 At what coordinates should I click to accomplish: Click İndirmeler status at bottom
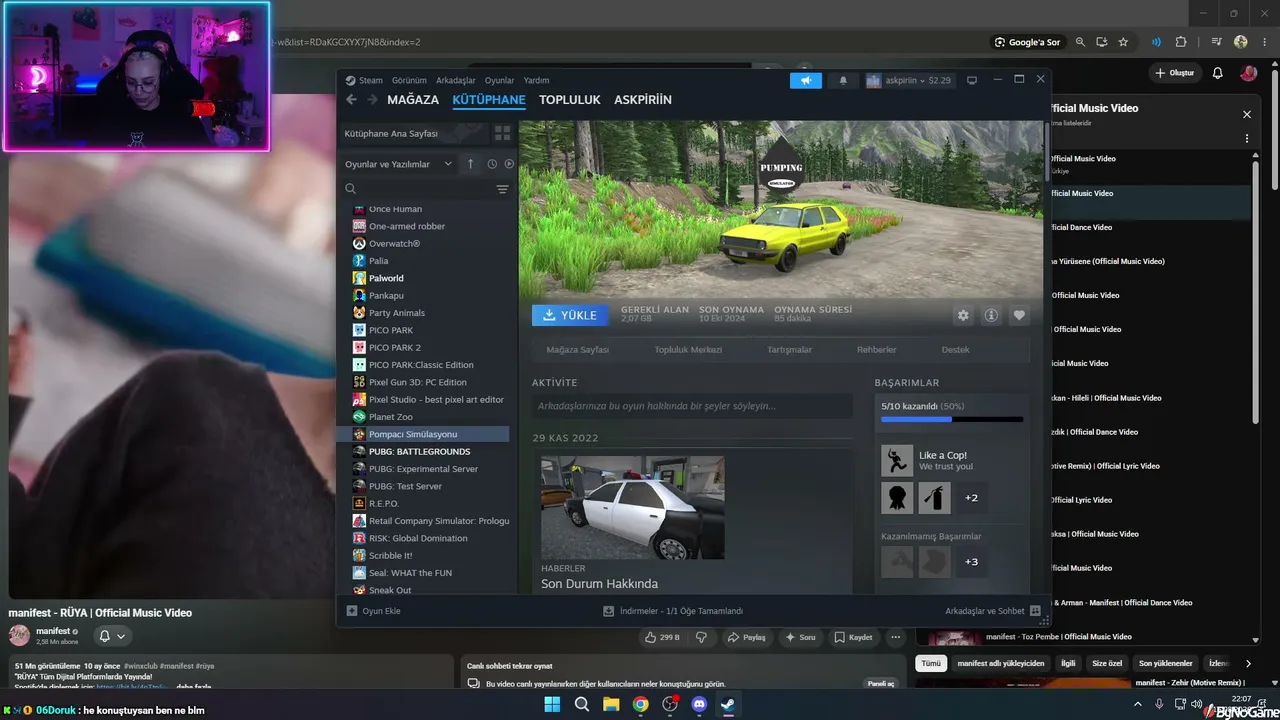coord(673,611)
